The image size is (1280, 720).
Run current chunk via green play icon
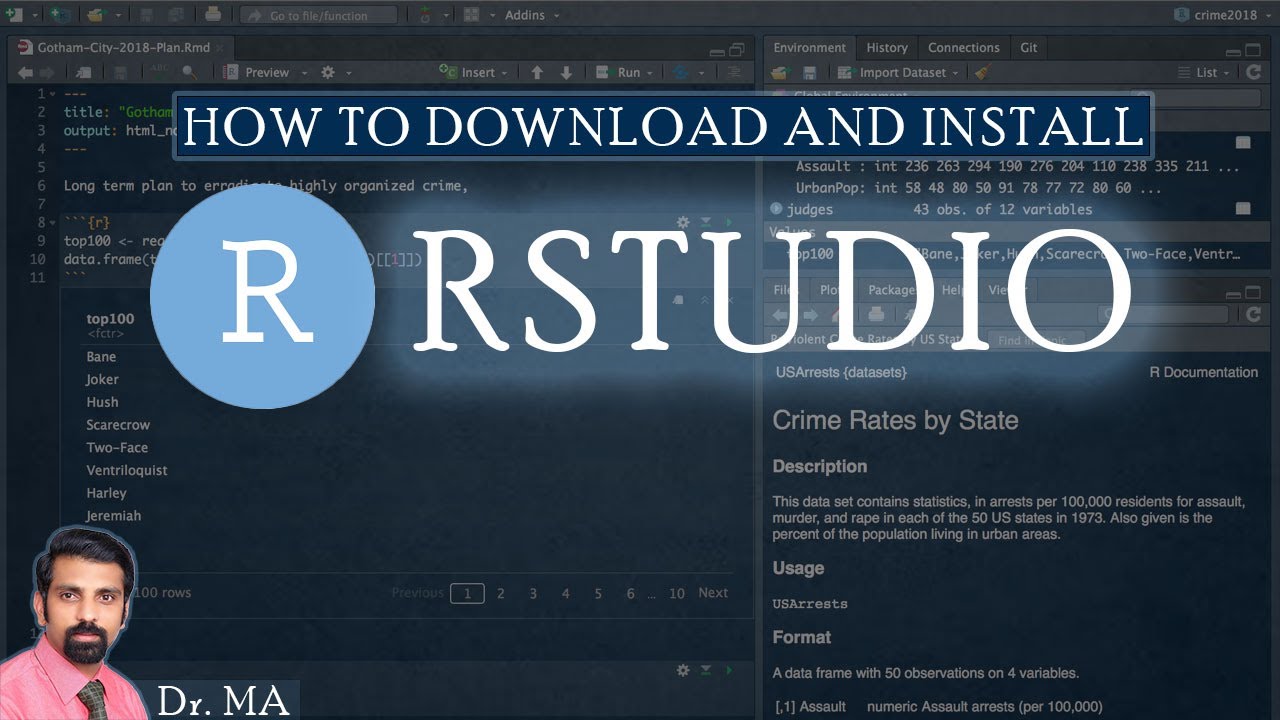[x=729, y=222]
